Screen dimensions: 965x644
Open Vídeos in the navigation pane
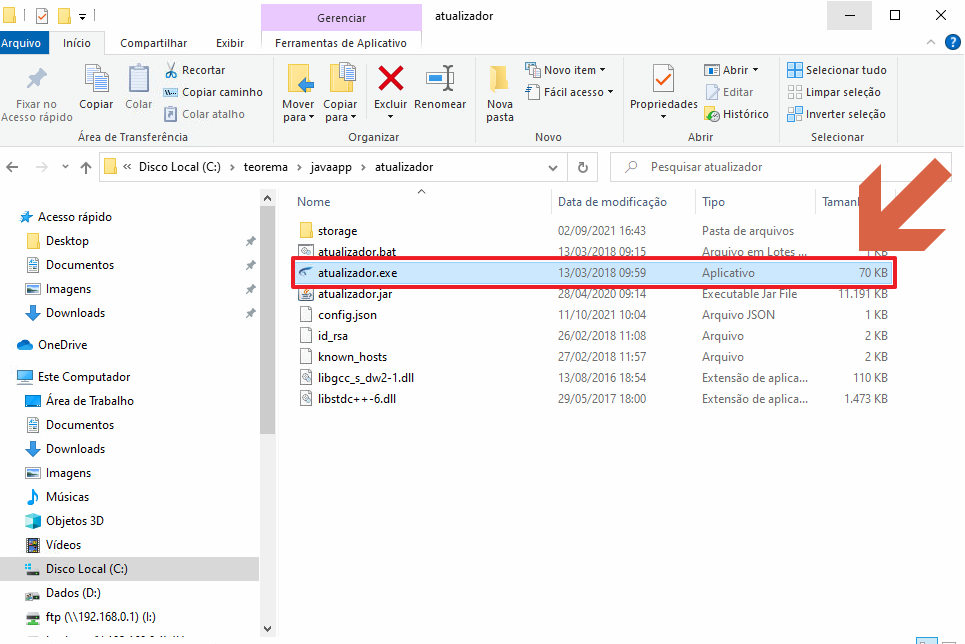(x=63, y=545)
